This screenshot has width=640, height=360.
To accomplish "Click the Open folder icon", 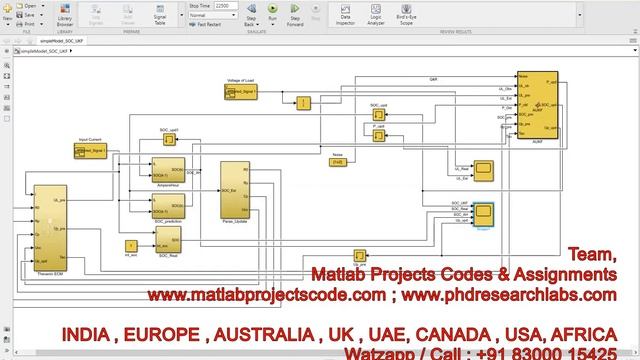I will 19,6.
